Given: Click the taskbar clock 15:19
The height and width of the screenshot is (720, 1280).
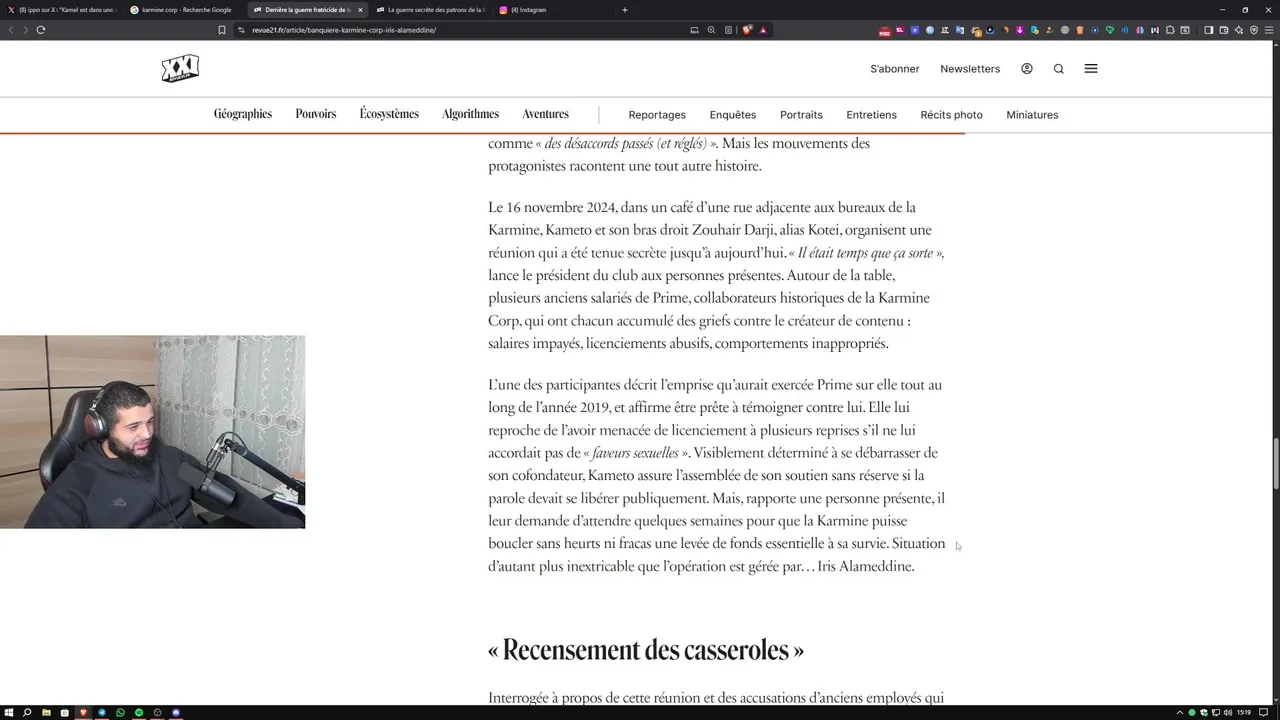Looking at the screenshot, I should coord(1244,712).
